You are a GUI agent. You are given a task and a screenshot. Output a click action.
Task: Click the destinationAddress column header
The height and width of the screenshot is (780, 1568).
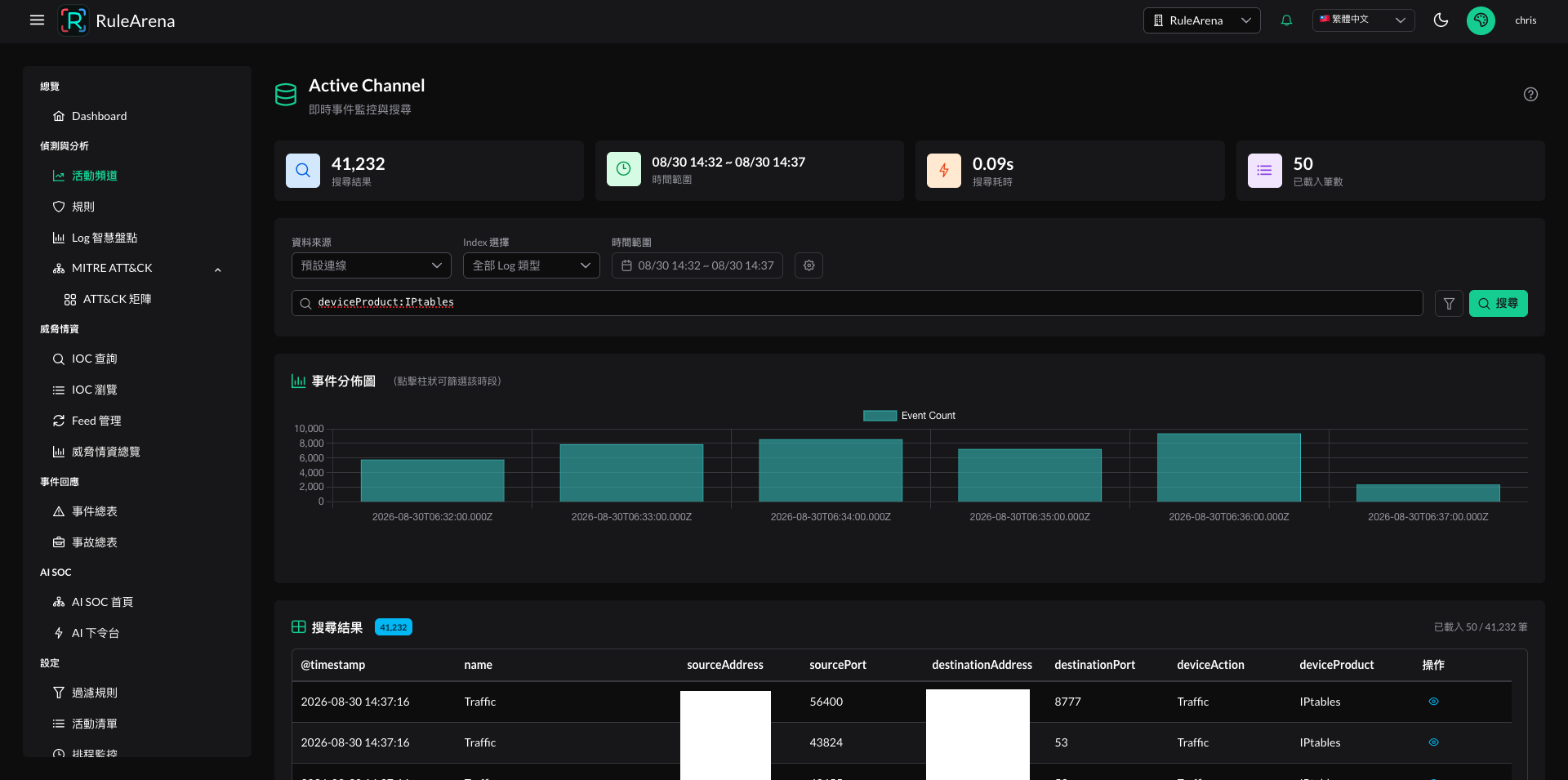tap(982, 665)
